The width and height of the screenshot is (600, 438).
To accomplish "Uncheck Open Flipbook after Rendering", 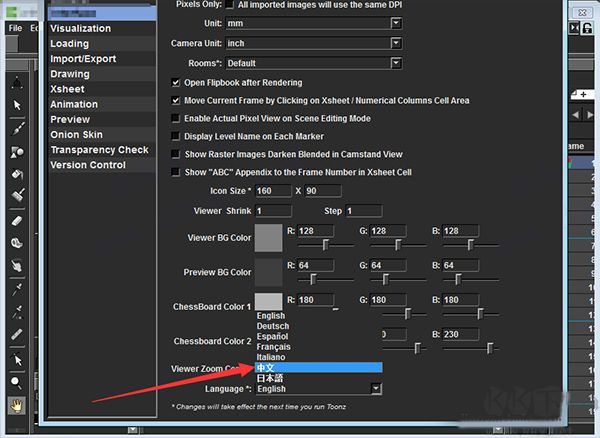I will point(175,83).
